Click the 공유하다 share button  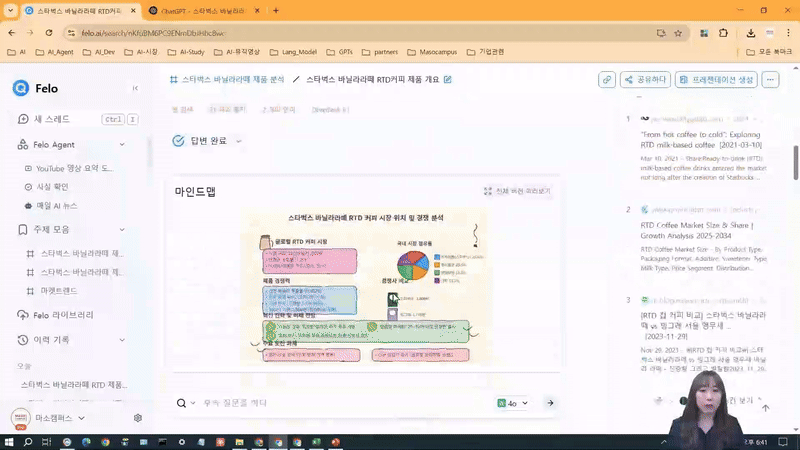click(645, 80)
